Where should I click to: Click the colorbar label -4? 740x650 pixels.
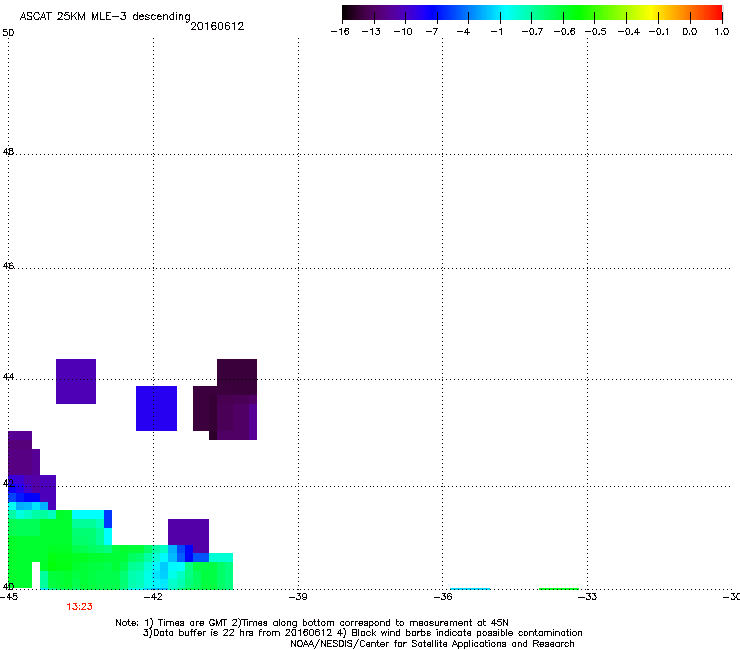coord(463,32)
